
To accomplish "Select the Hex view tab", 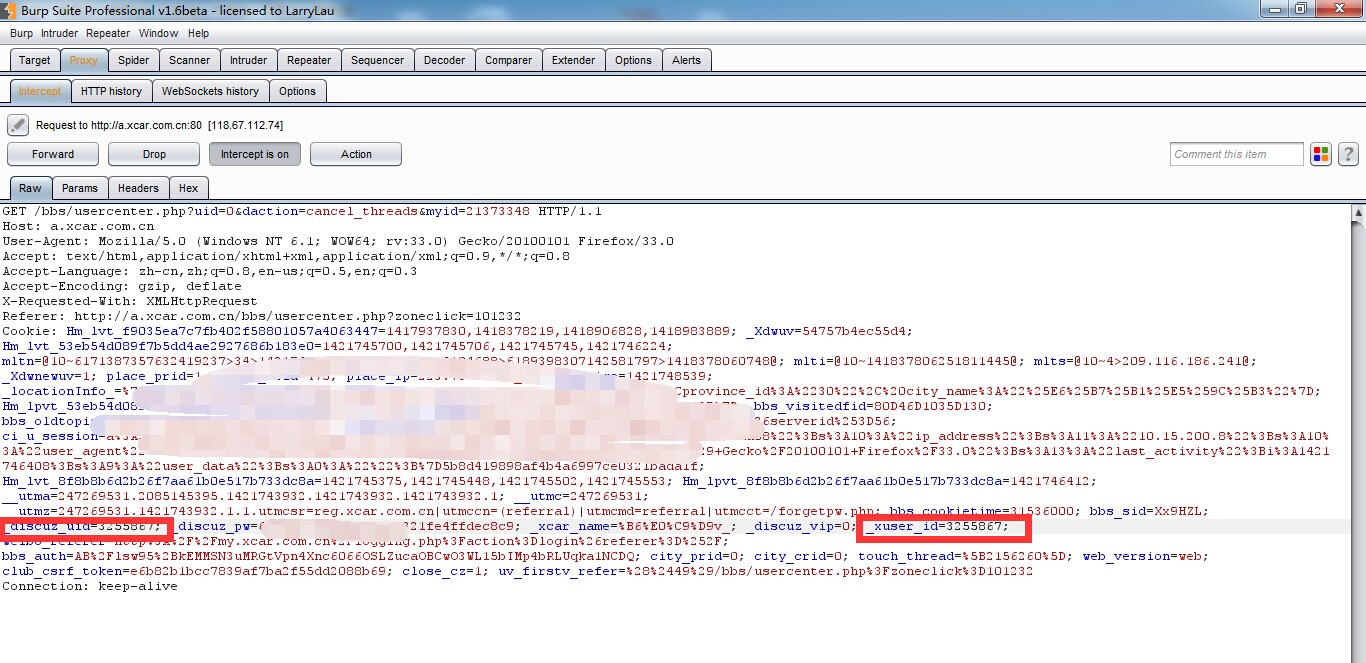I will click(x=189, y=188).
